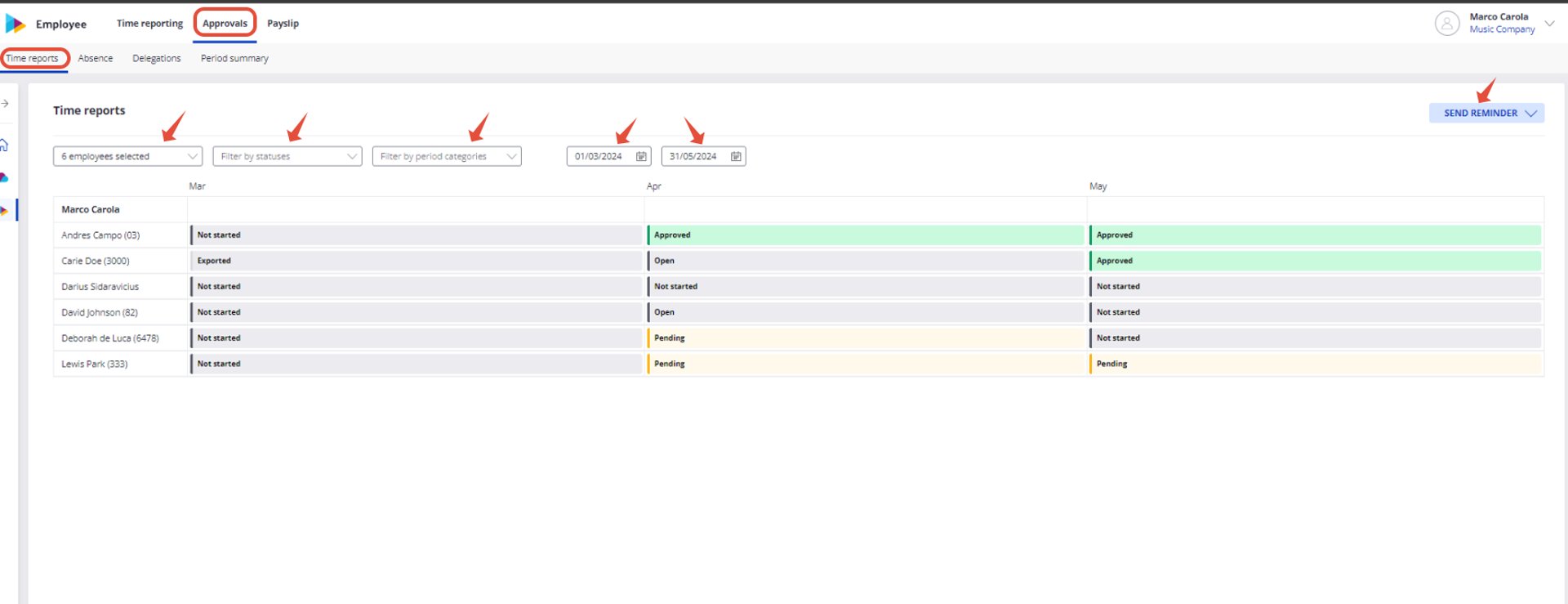Open Deborah de Luca's May Not started report

point(1315,338)
